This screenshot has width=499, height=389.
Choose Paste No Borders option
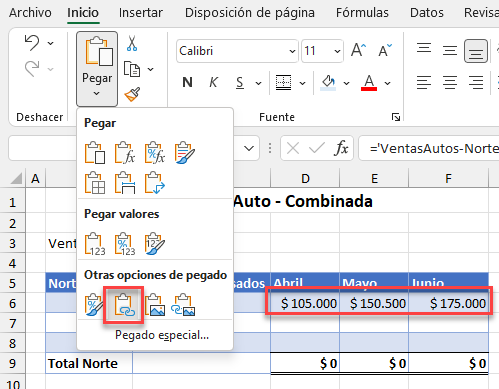(x=95, y=183)
